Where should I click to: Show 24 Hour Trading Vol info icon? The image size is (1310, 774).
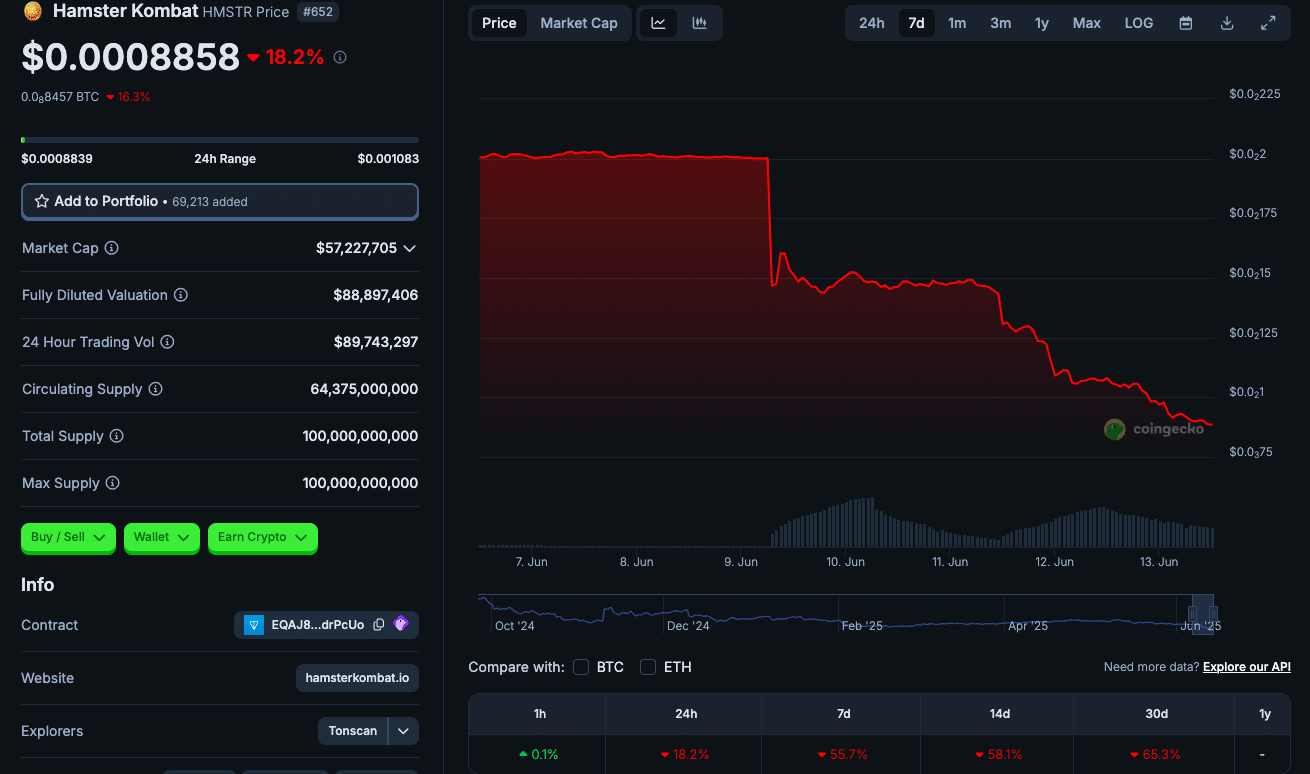tap(168, 342)
